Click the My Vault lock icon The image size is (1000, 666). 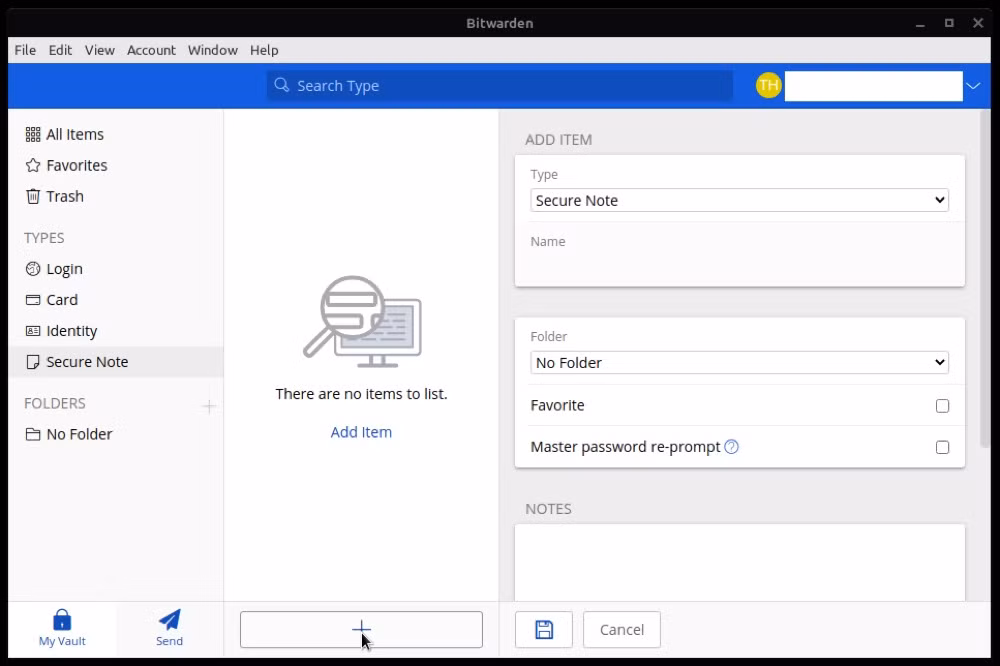pos(62,619)
